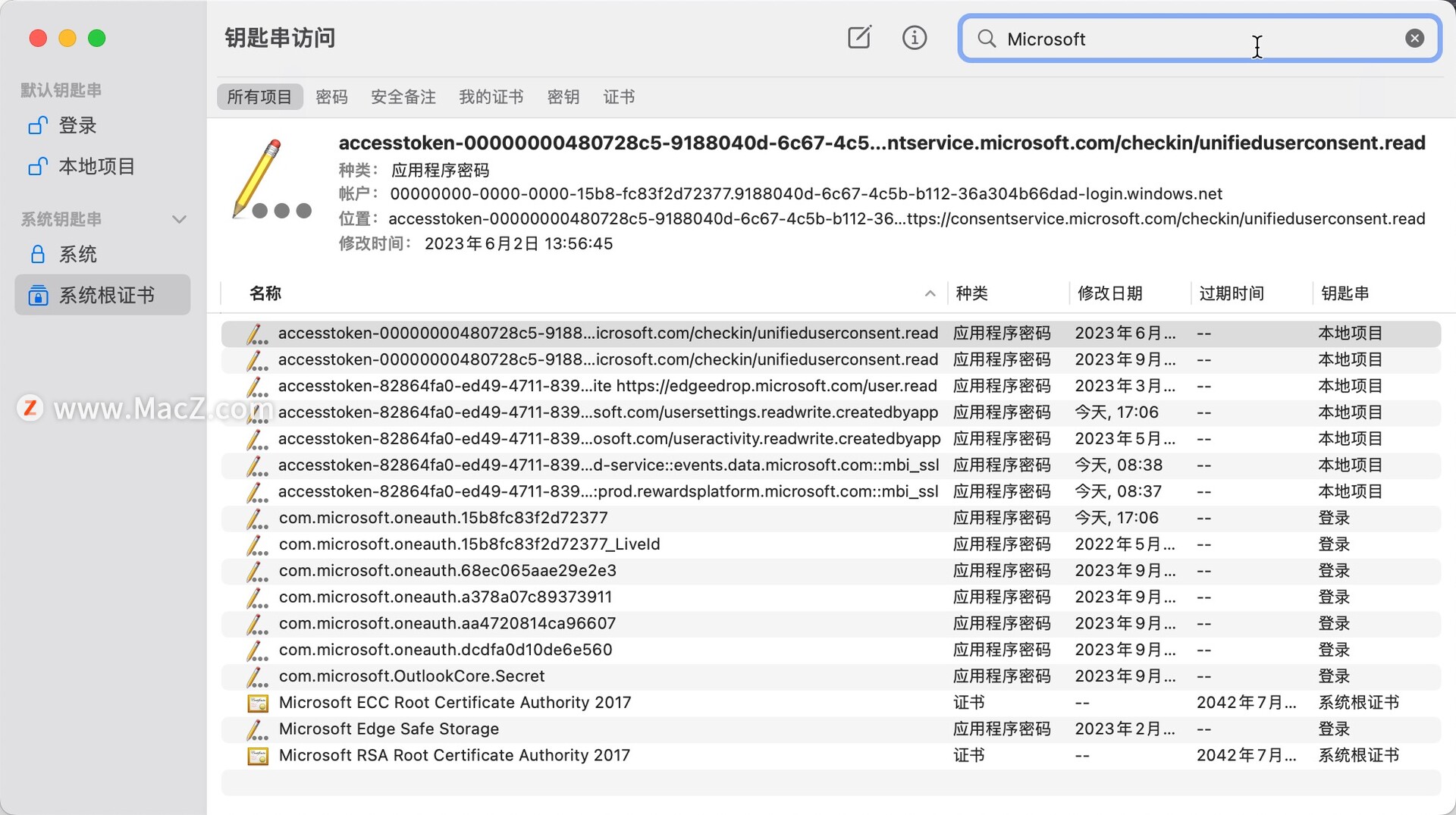The image size is (1456, 815).
Task: Switch to the 证书 tab
Action: (x=619, y=97)
